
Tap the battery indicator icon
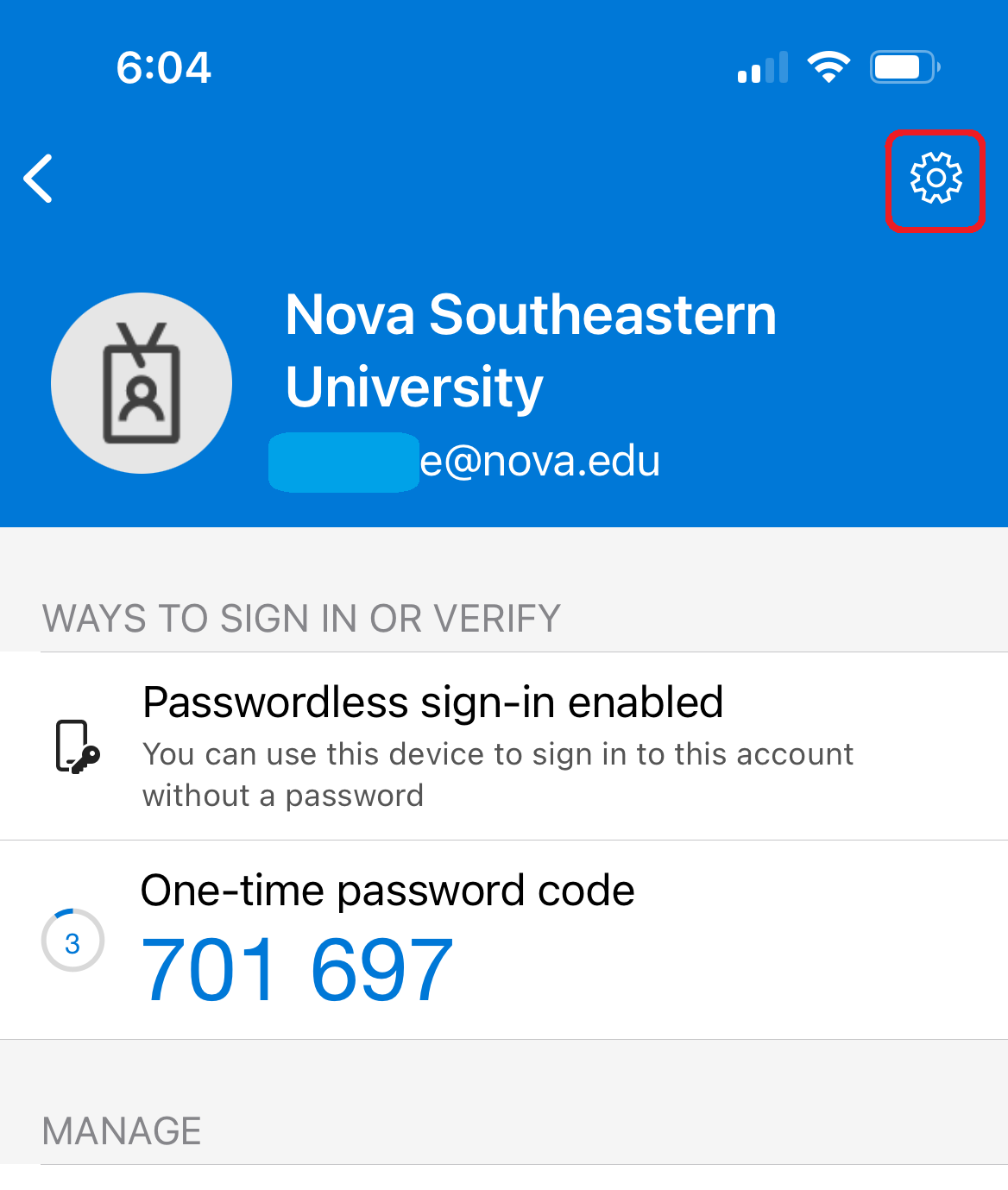(904, 66)
